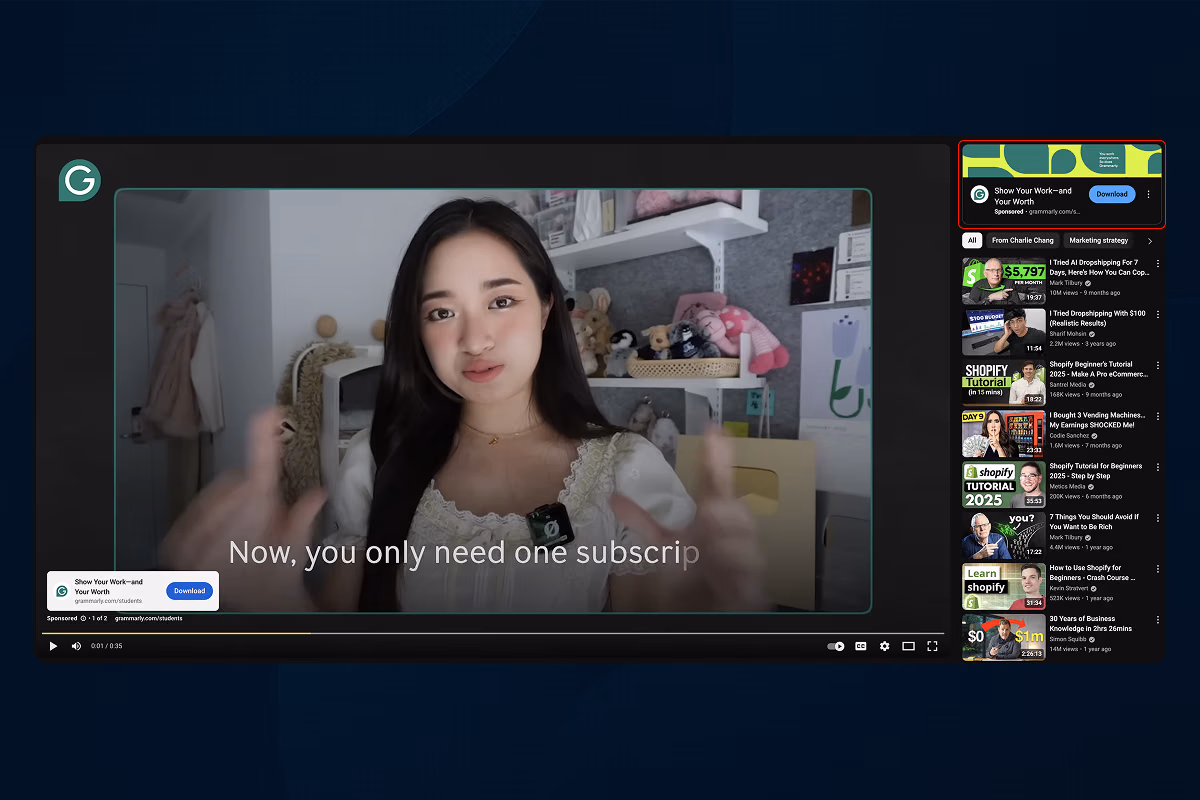Click the video progress bar
Image resolution: width=1200 pixels, height=800 pixels.
coord(492,633)
